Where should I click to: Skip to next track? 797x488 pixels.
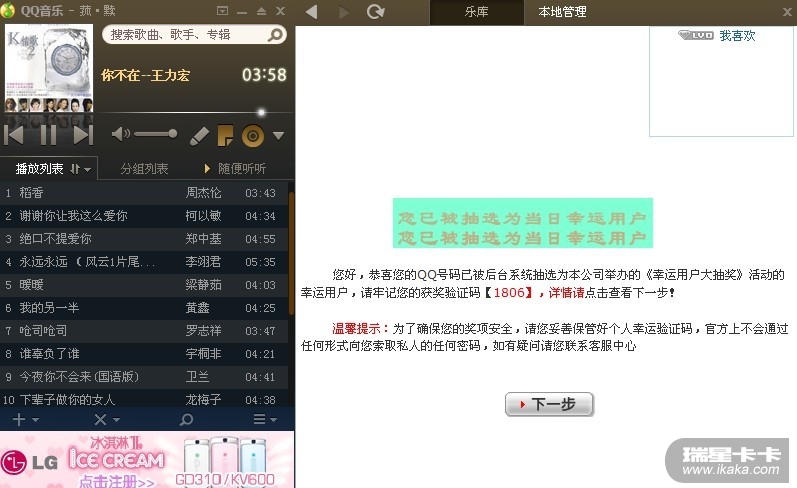83,135
